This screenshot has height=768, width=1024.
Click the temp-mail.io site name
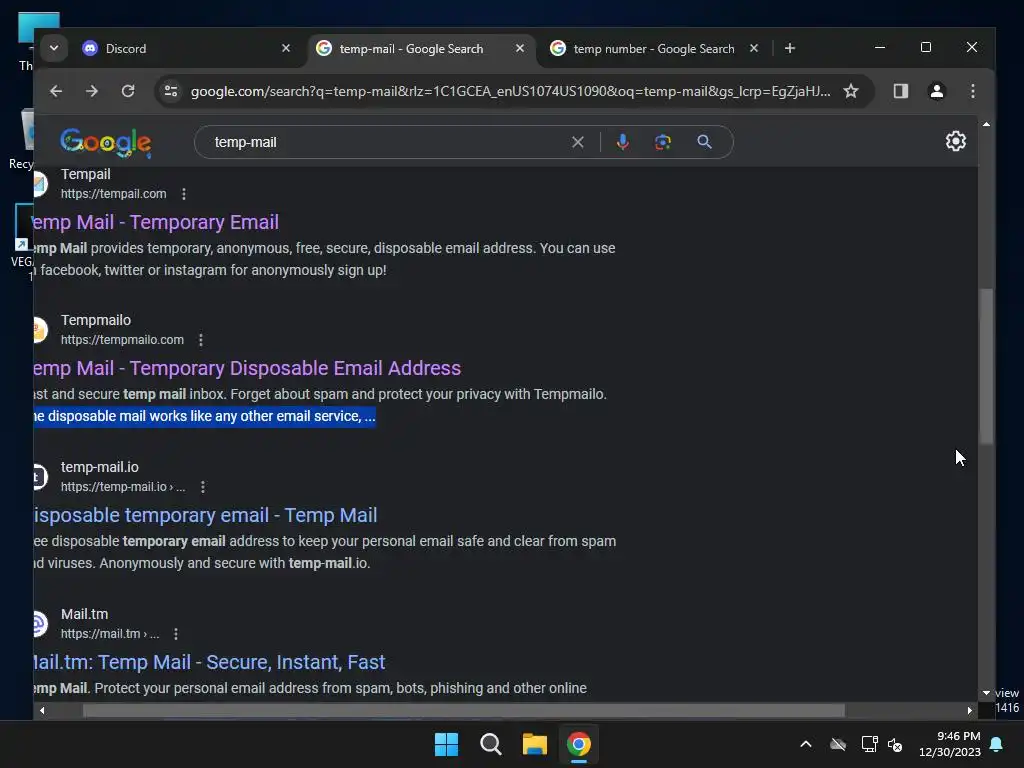pos(99,467)
